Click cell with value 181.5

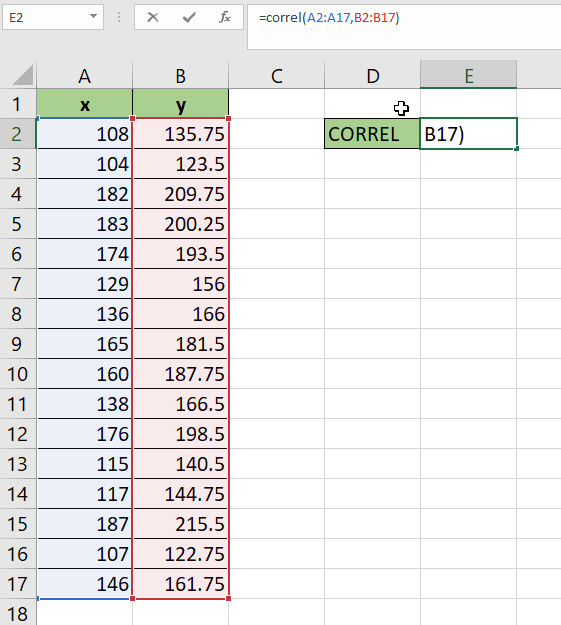pos(181,344)
